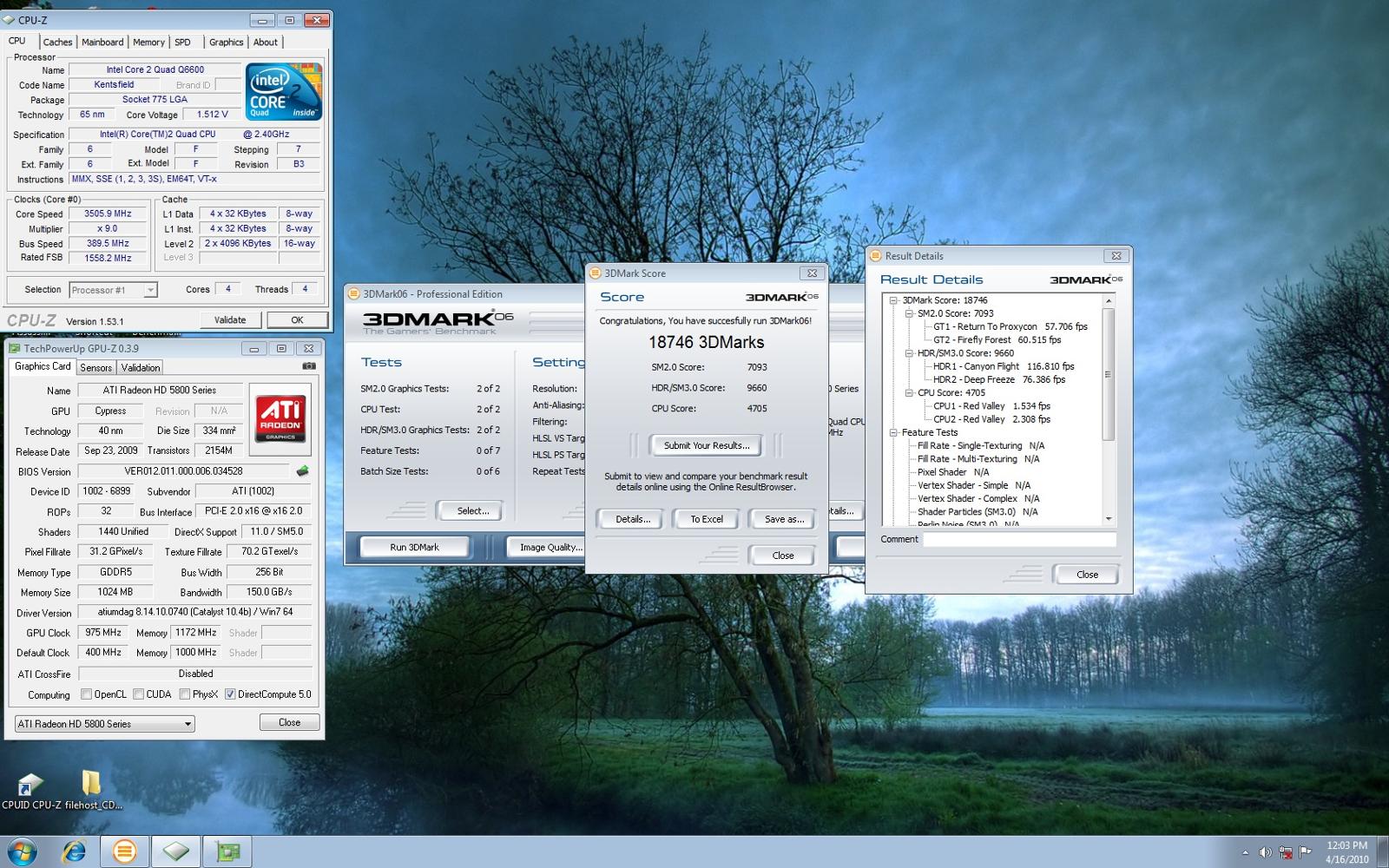Click the GPU-Z screenshot camera icon
1389x868 pixels.
pos(308,366)
